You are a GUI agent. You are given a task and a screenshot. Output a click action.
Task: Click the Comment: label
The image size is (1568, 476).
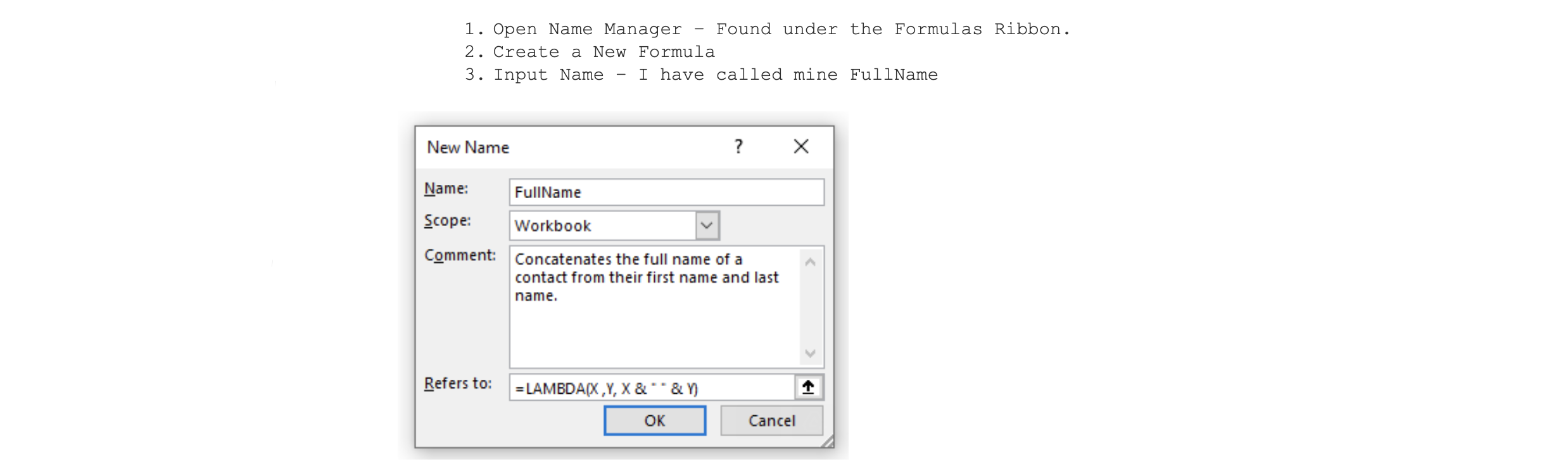[460, 255]
